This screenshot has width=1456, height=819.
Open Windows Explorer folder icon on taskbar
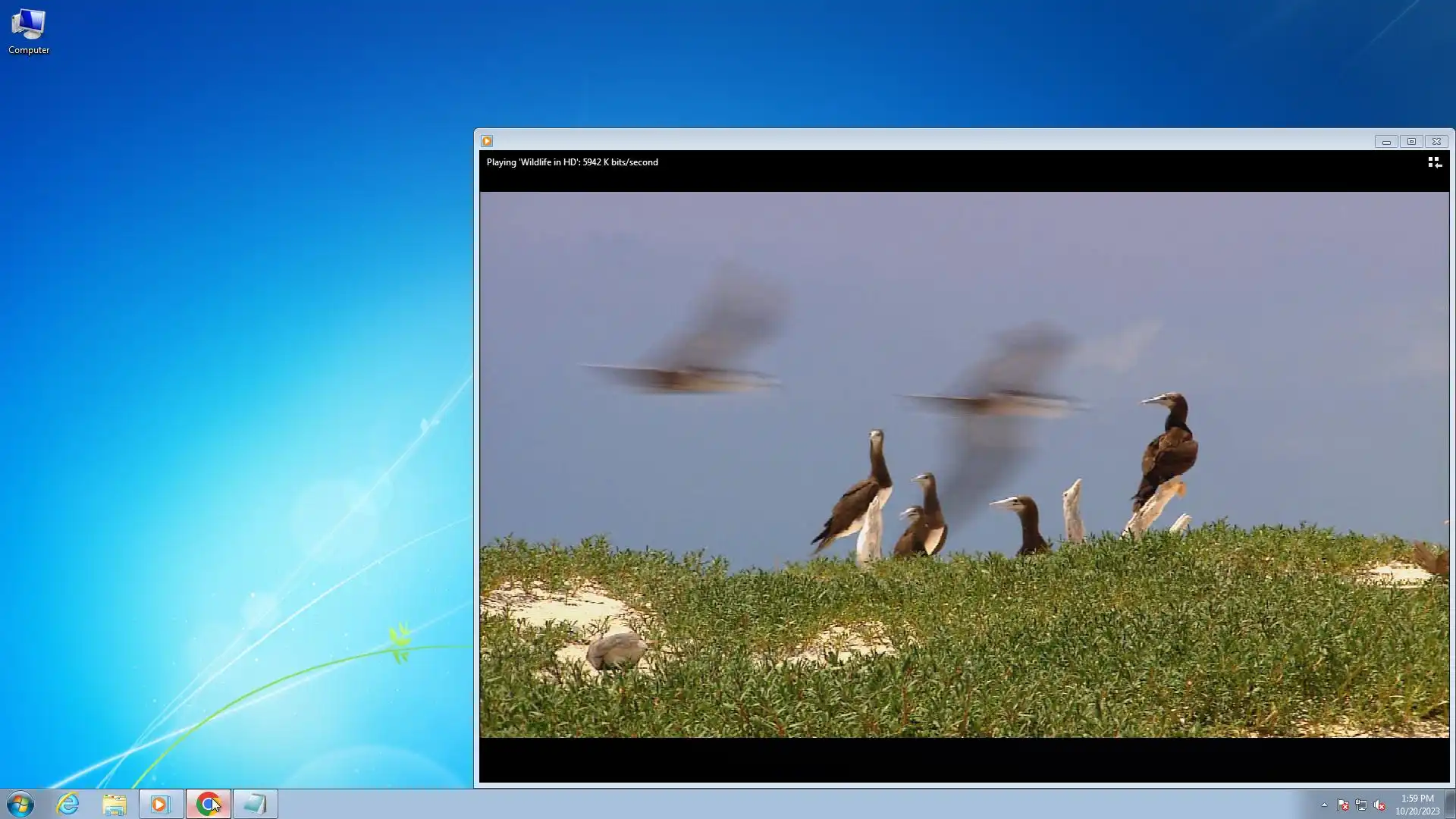pyautogui.click(x=115, y=804)
